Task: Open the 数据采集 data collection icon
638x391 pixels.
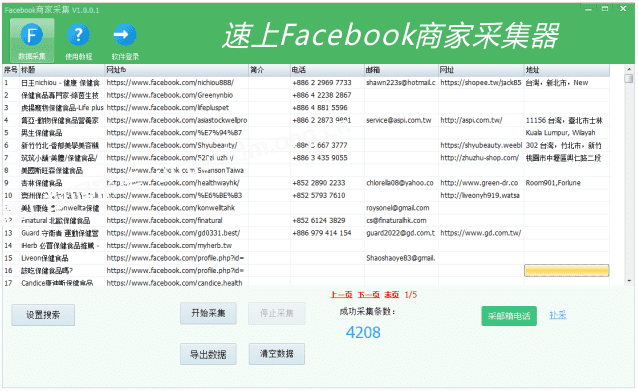Action: coord(32,40)
